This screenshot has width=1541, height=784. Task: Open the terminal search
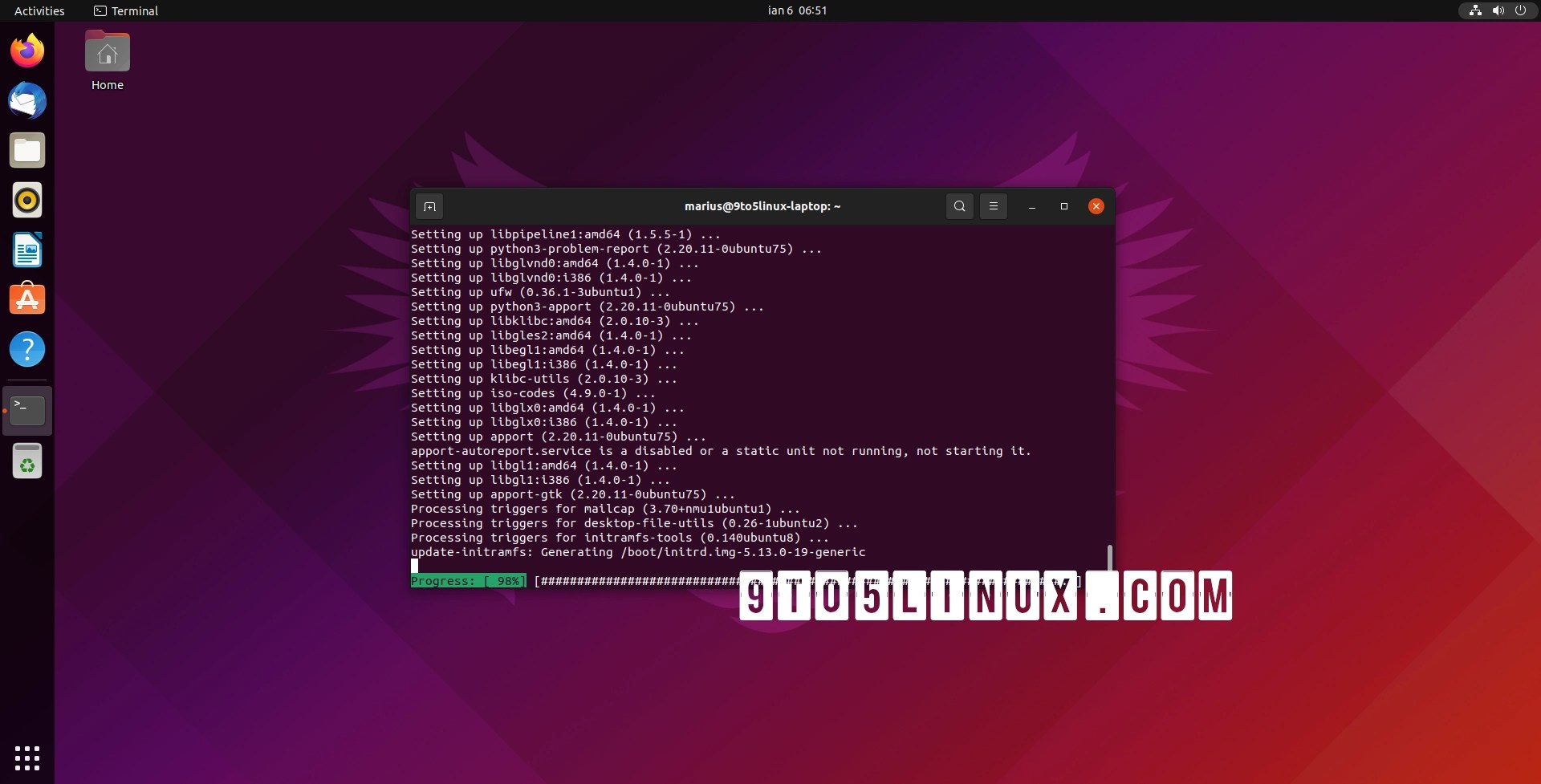tap(960, 206)
